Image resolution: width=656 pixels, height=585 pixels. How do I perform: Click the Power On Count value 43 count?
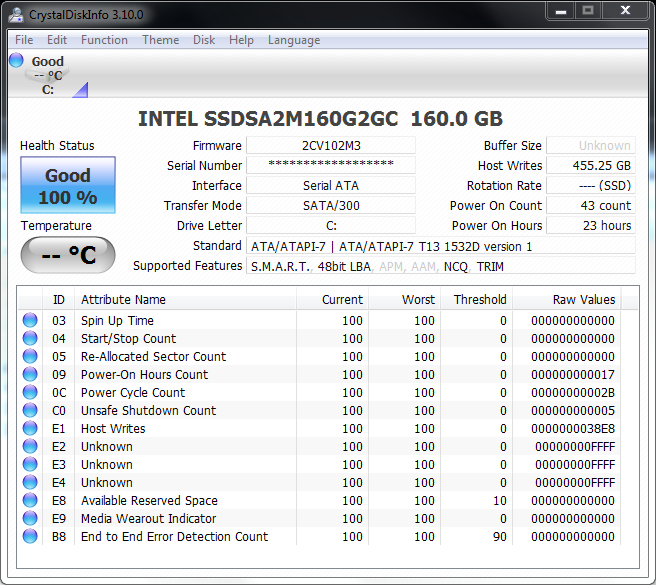[x=591, y=205]
